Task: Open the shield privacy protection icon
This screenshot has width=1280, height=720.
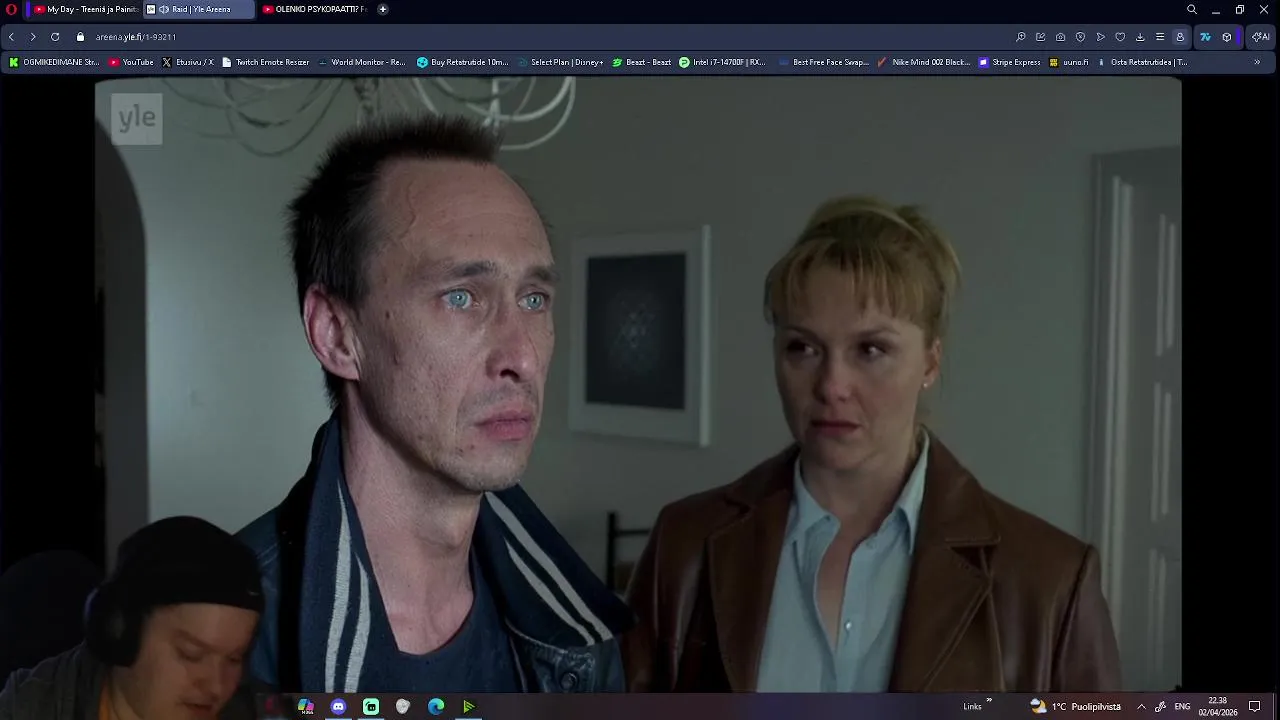Action: coord(1080,37)
